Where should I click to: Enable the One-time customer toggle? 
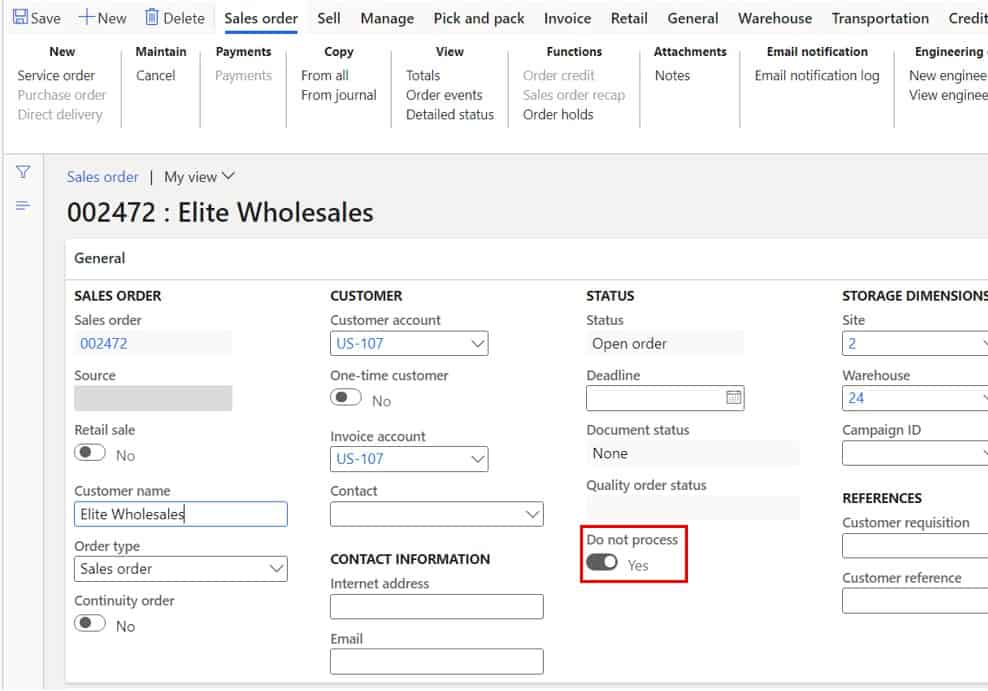point(346,396)
